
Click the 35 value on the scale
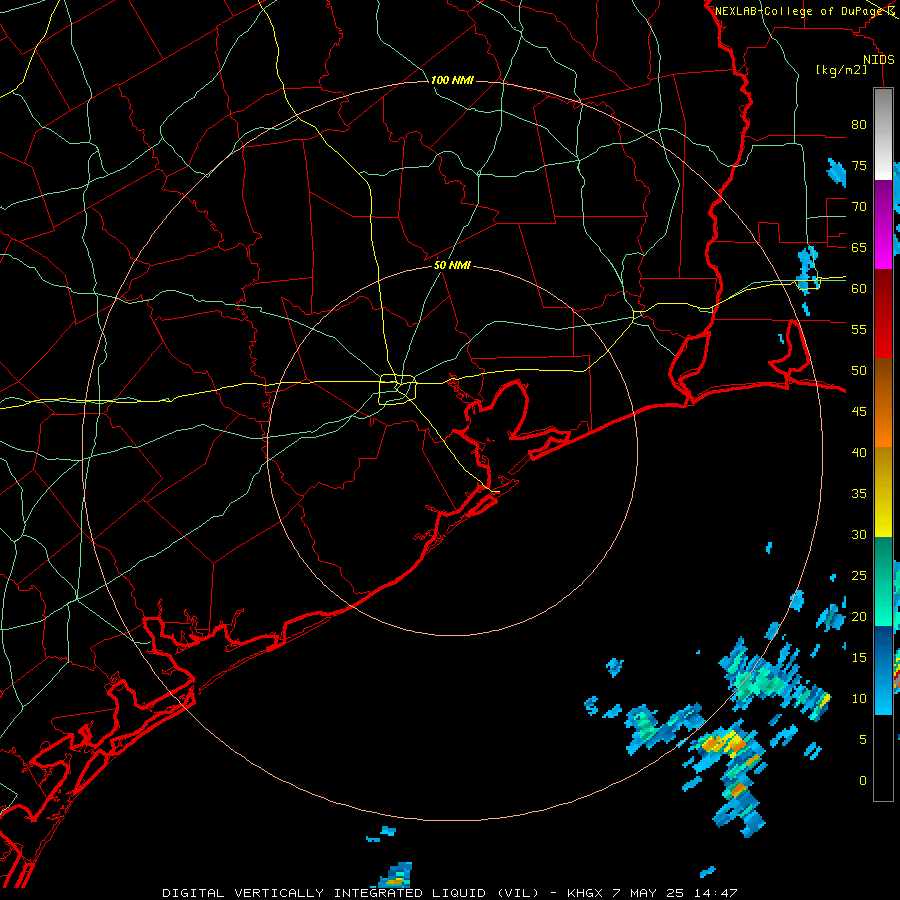tap(859, 494)
